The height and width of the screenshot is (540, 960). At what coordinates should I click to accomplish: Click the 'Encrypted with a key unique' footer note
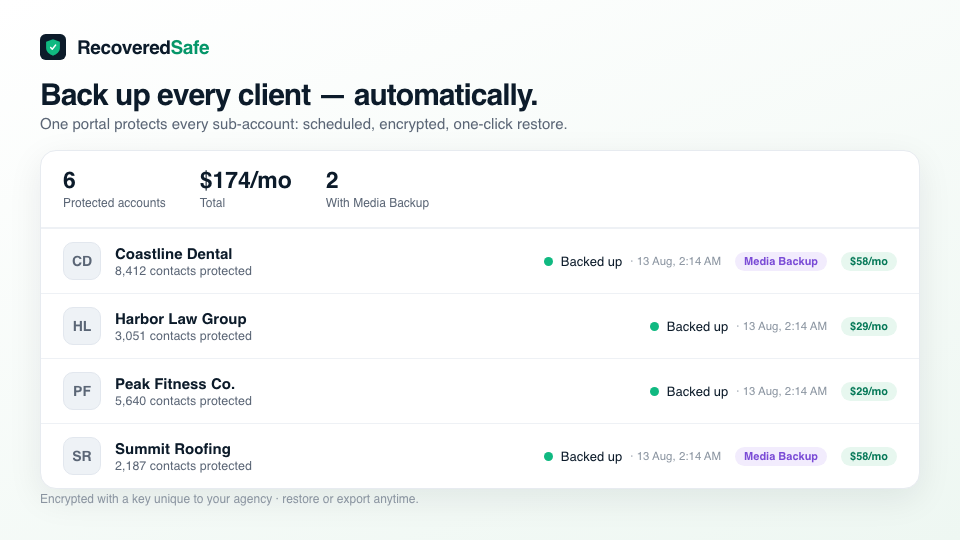pyautogui.click(x=229, y=499)
